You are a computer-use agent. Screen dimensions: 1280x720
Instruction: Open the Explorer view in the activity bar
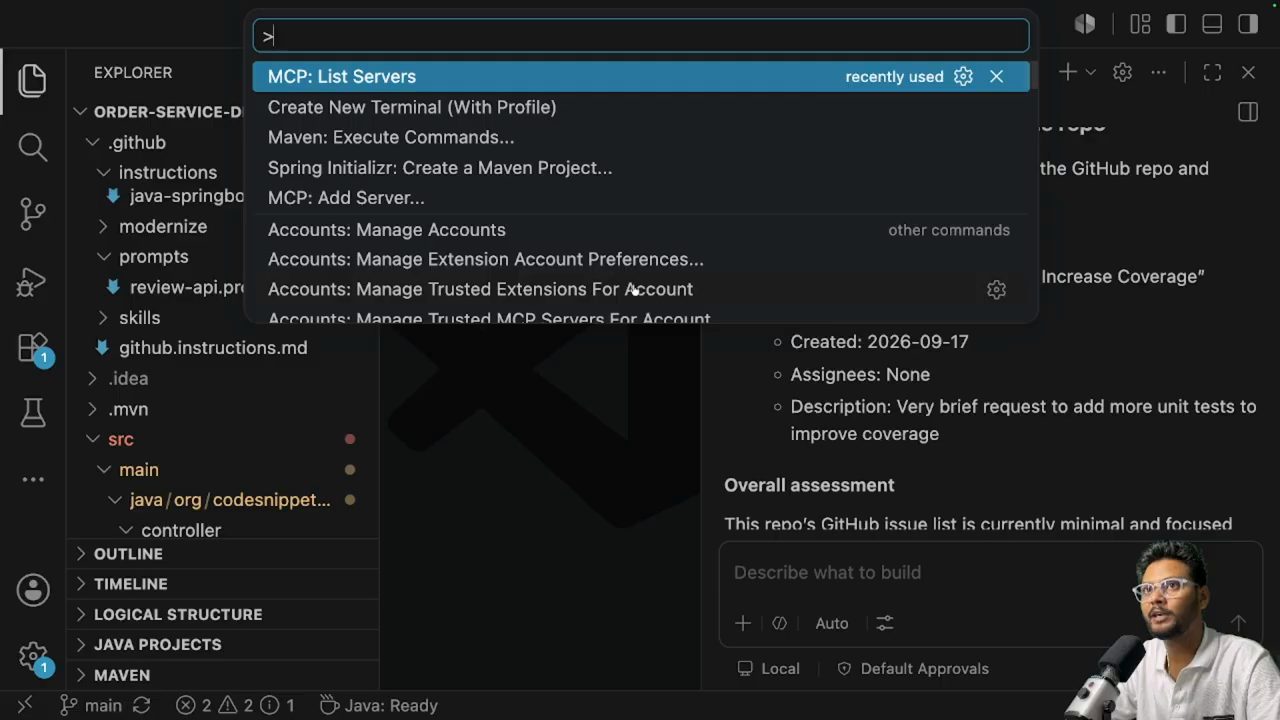tap(32, 81)
